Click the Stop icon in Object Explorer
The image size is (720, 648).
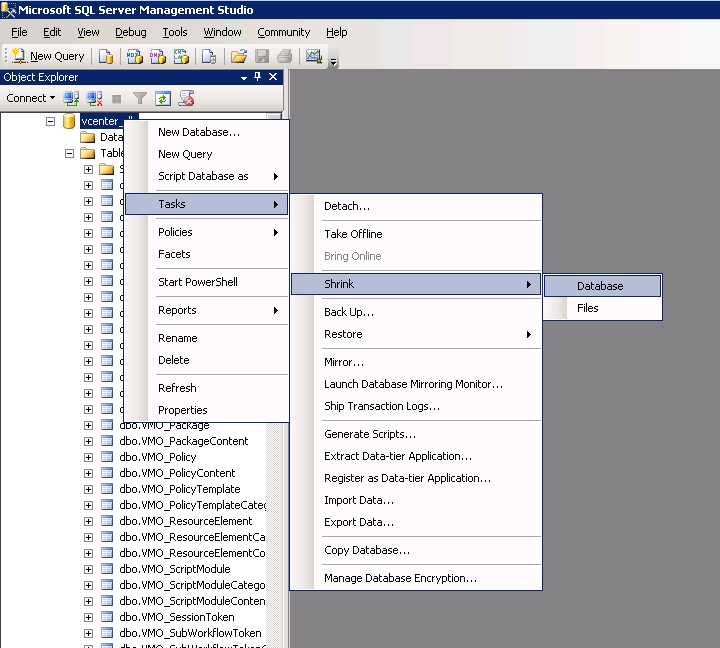[117, 99]
